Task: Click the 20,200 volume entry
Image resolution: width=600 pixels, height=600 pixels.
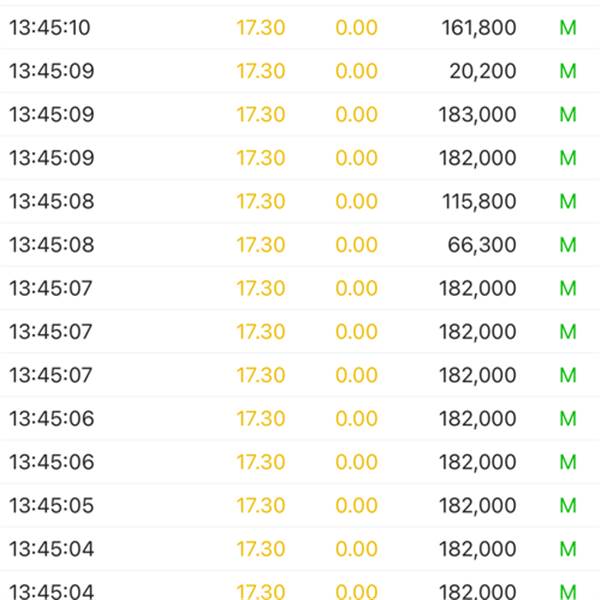Action: [x=484, y=71]
